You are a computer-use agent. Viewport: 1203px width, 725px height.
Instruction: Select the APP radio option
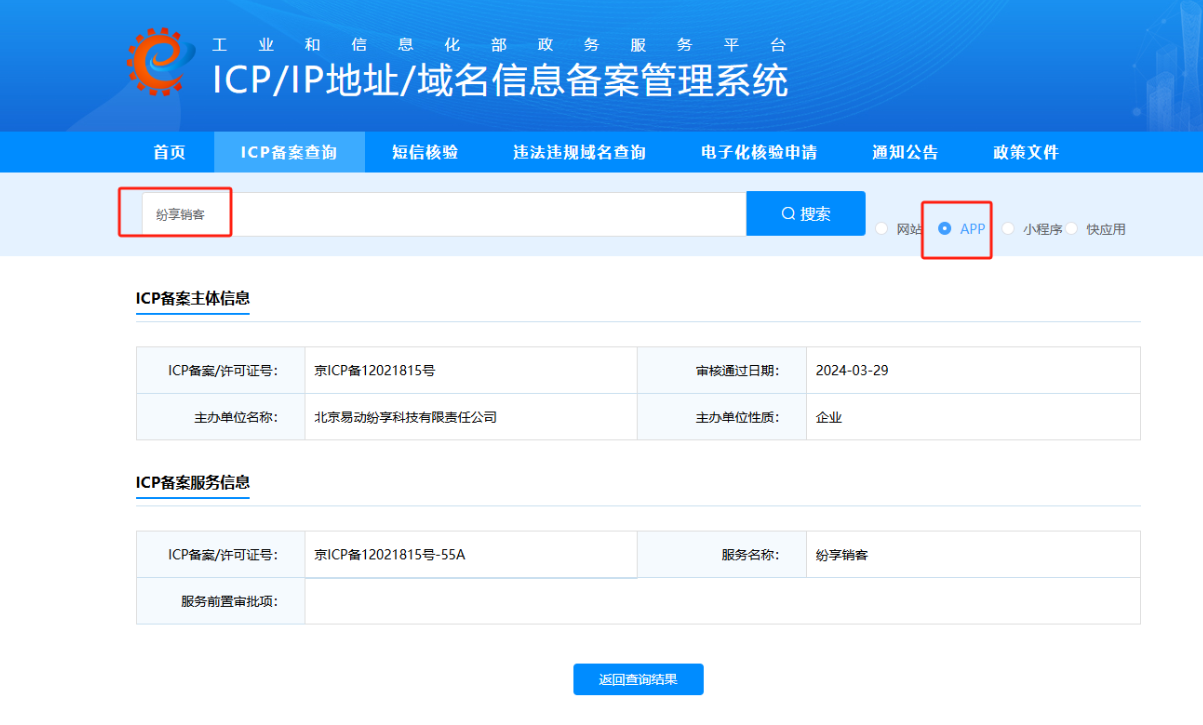point(945,229)
